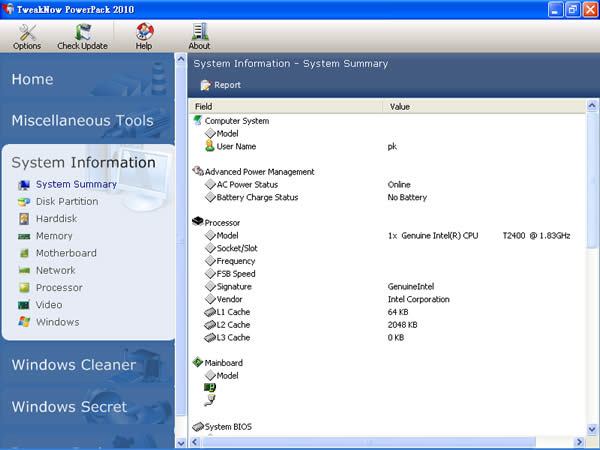Click sidebar scroll down arrow
The height and width of the screenshot is (450, 600).
[x=181, y=443]
